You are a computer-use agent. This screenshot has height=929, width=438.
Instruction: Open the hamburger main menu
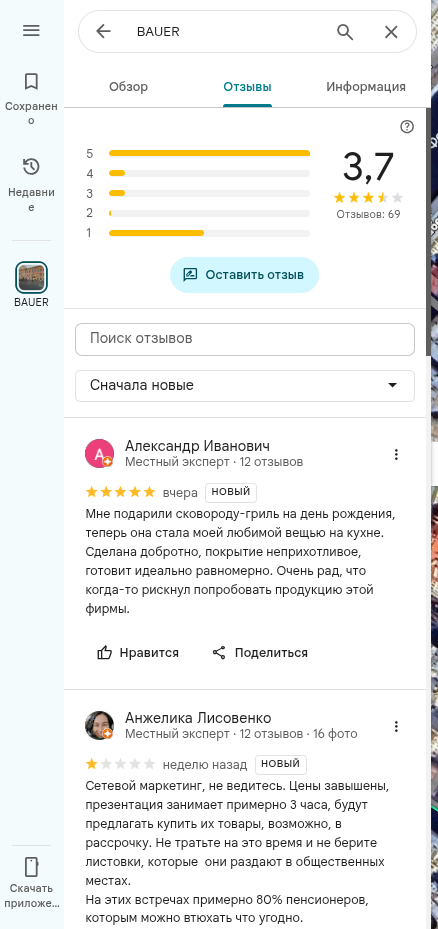pyautogui.click(x=31, y=31)
